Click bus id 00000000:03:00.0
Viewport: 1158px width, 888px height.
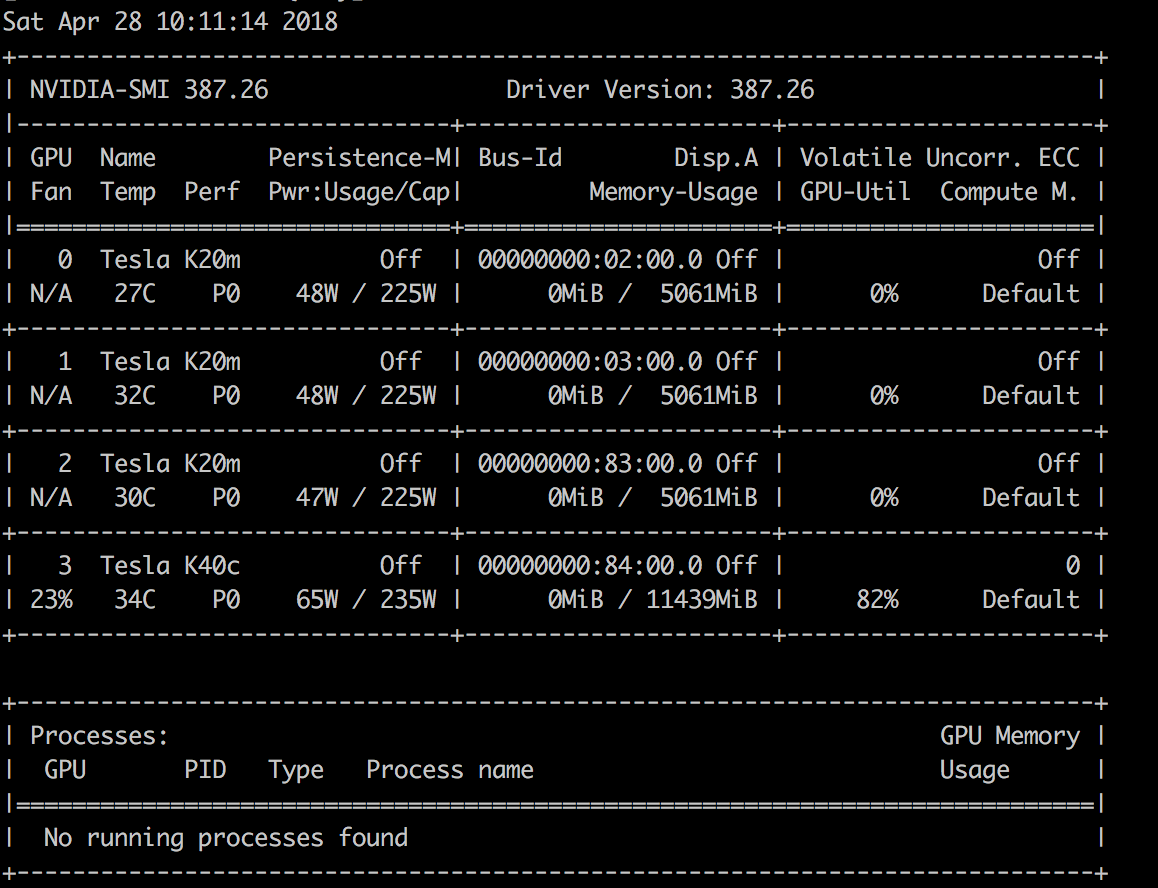tap(590, 361)
